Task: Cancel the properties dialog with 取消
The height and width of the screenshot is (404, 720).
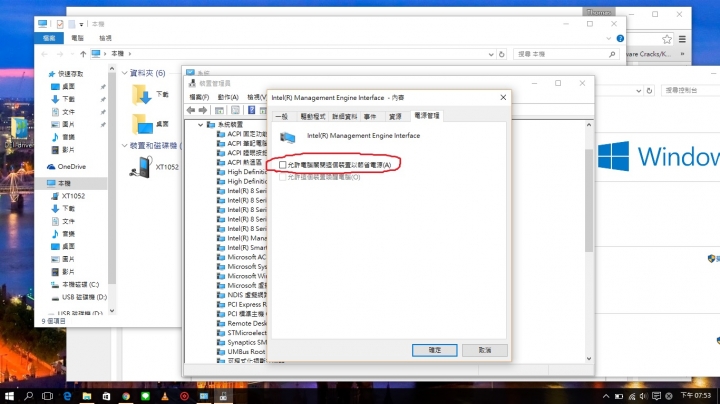Action: [x=484, y=350]
